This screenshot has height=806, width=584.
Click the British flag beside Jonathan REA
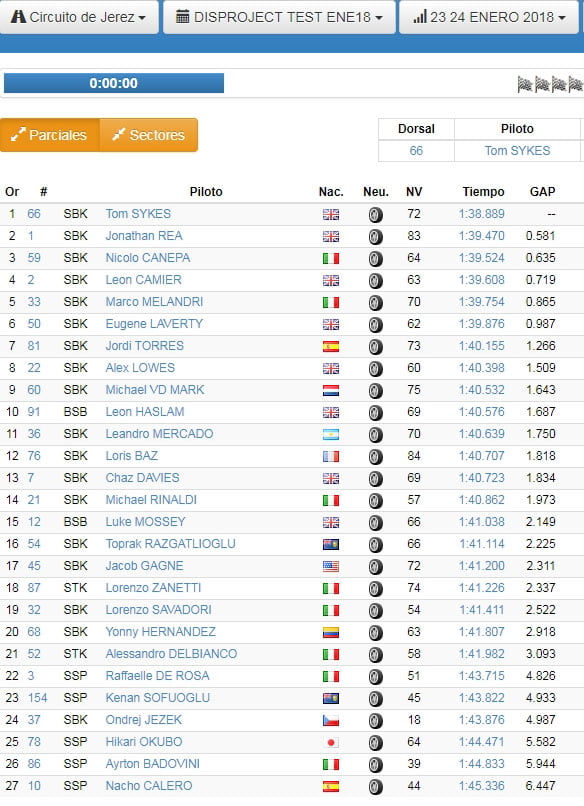coord(331,236)
